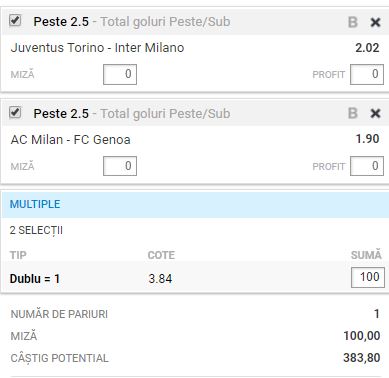The width and height of the screenshot is (389, 378).
Task: Focus the Miză field for Juventus Torino bet
Action: [x=120, y=74]
